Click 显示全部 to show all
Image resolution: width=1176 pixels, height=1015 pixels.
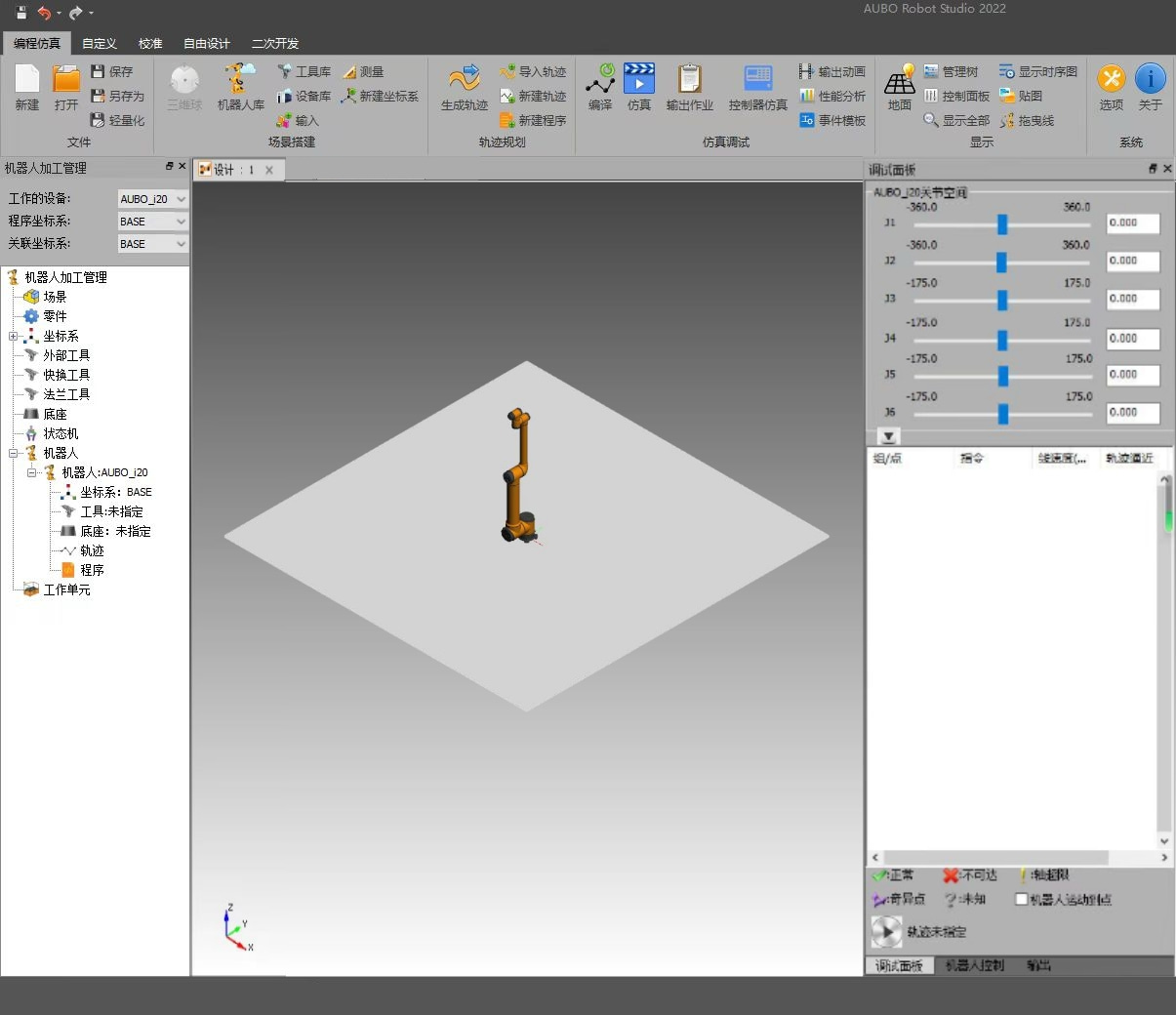click(x=956, y=120)
